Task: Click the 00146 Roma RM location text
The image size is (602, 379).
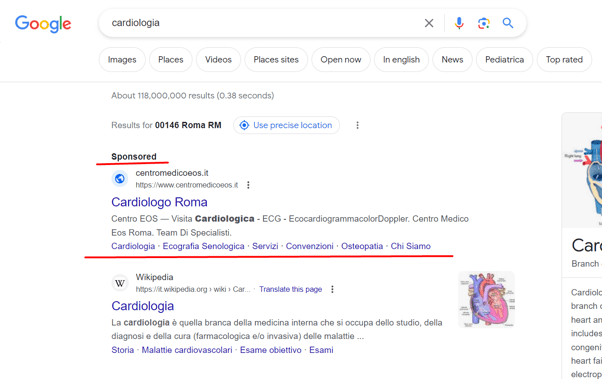Action: point(188,125)
